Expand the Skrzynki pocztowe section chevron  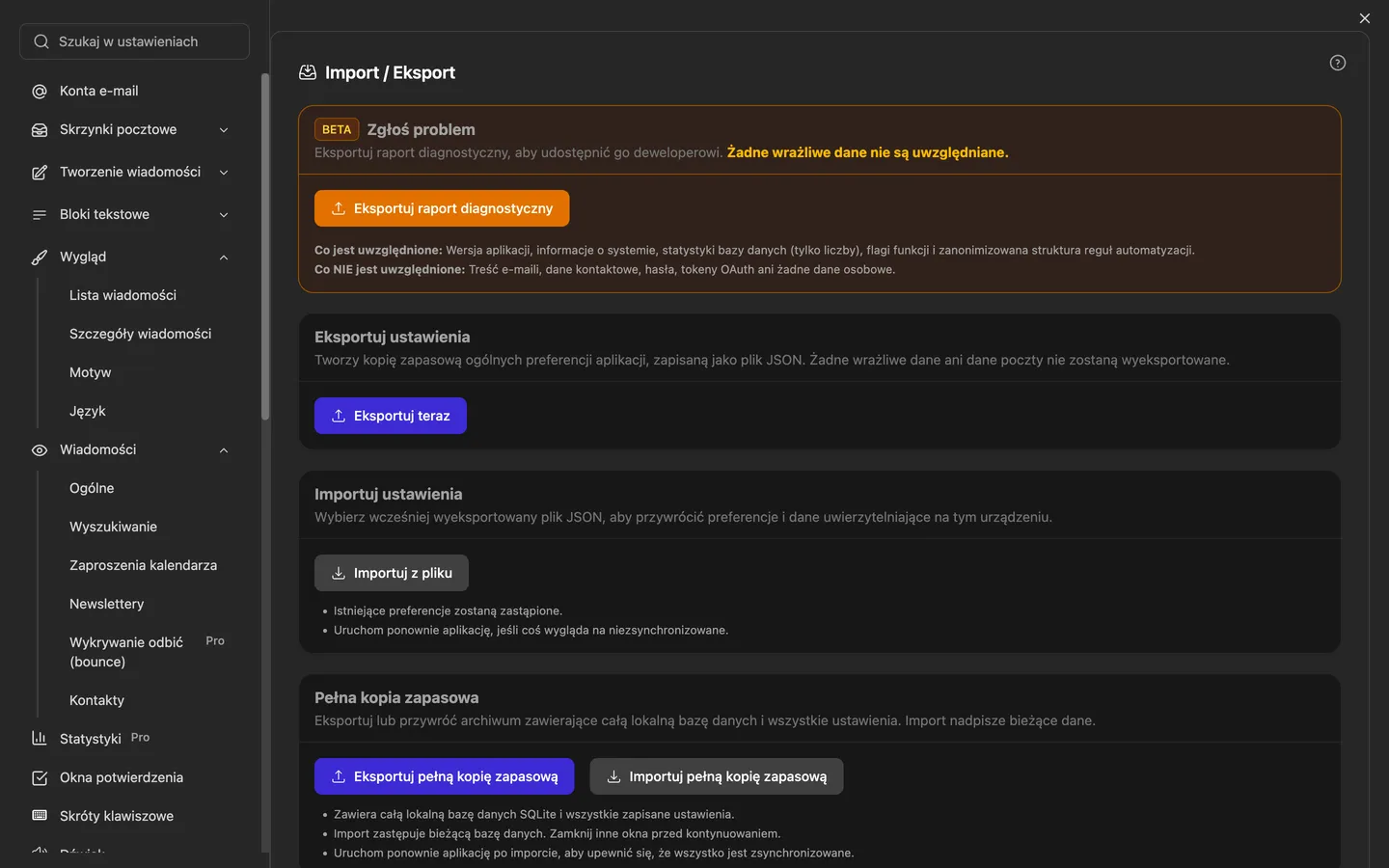[224, 130]
